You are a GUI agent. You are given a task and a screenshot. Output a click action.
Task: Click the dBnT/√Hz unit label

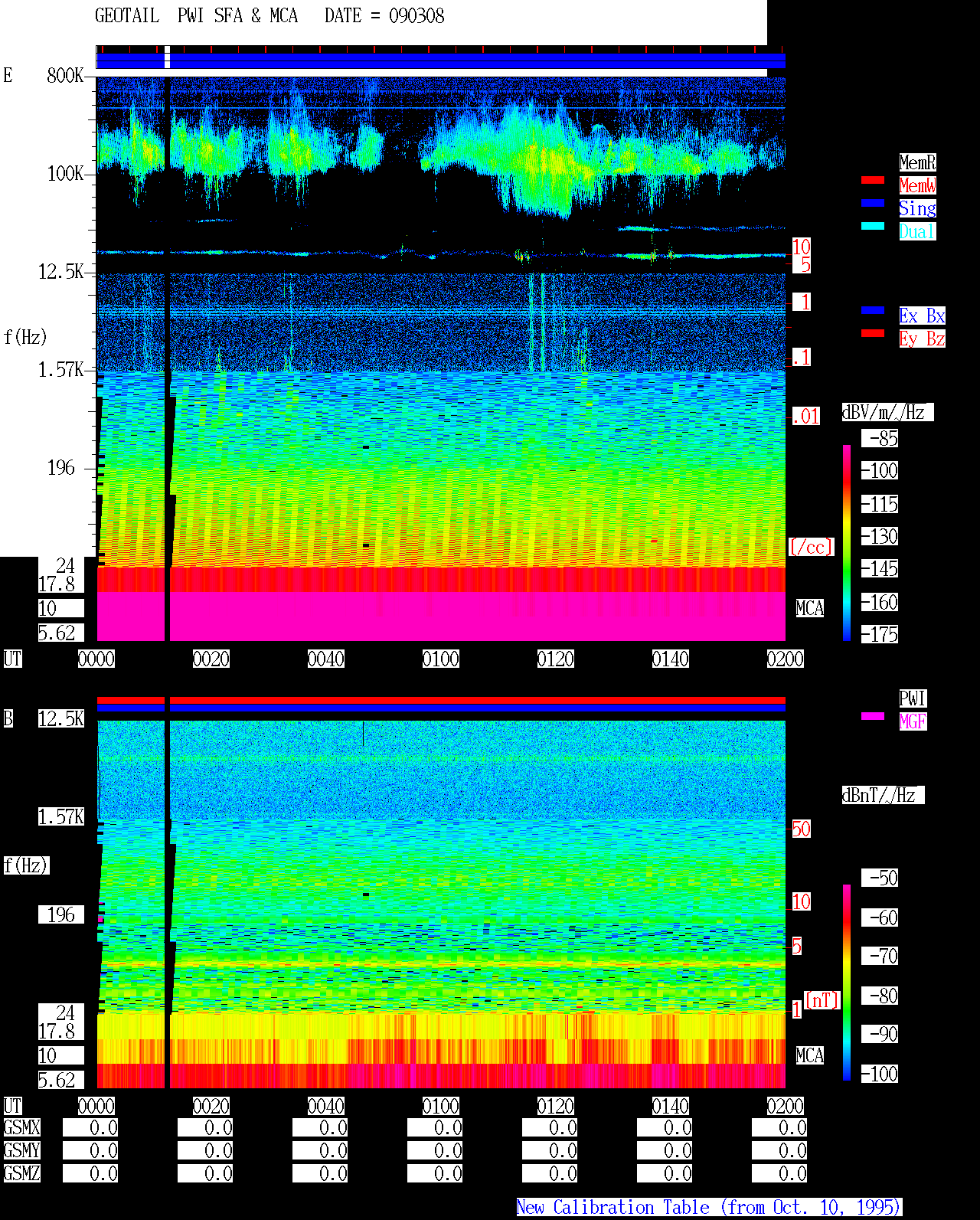point(883,795)
